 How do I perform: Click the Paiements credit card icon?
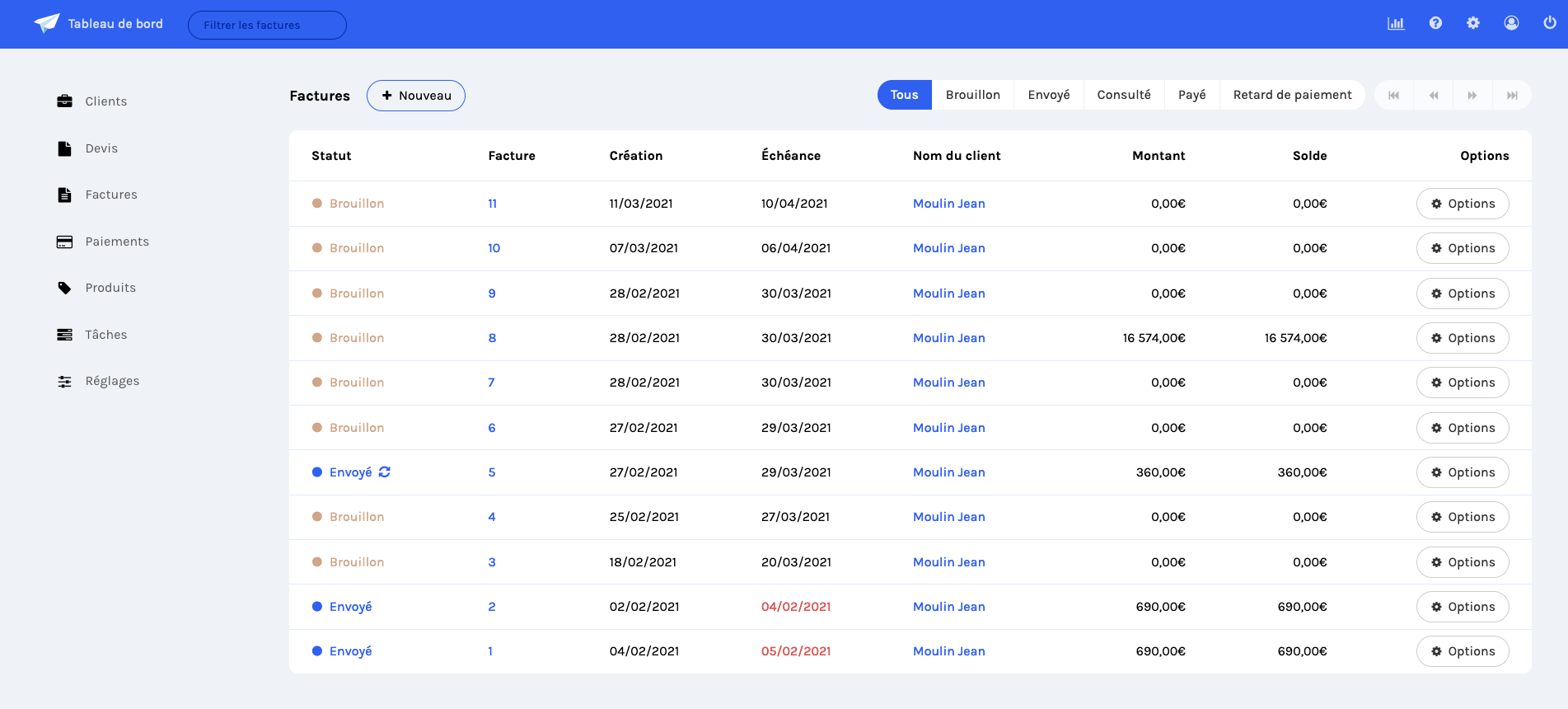pyautogui.click(x=64, y=242)
